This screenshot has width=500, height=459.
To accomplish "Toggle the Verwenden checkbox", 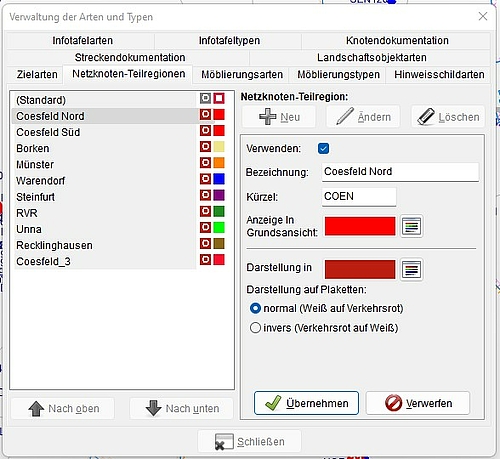I will pos(323,148).
